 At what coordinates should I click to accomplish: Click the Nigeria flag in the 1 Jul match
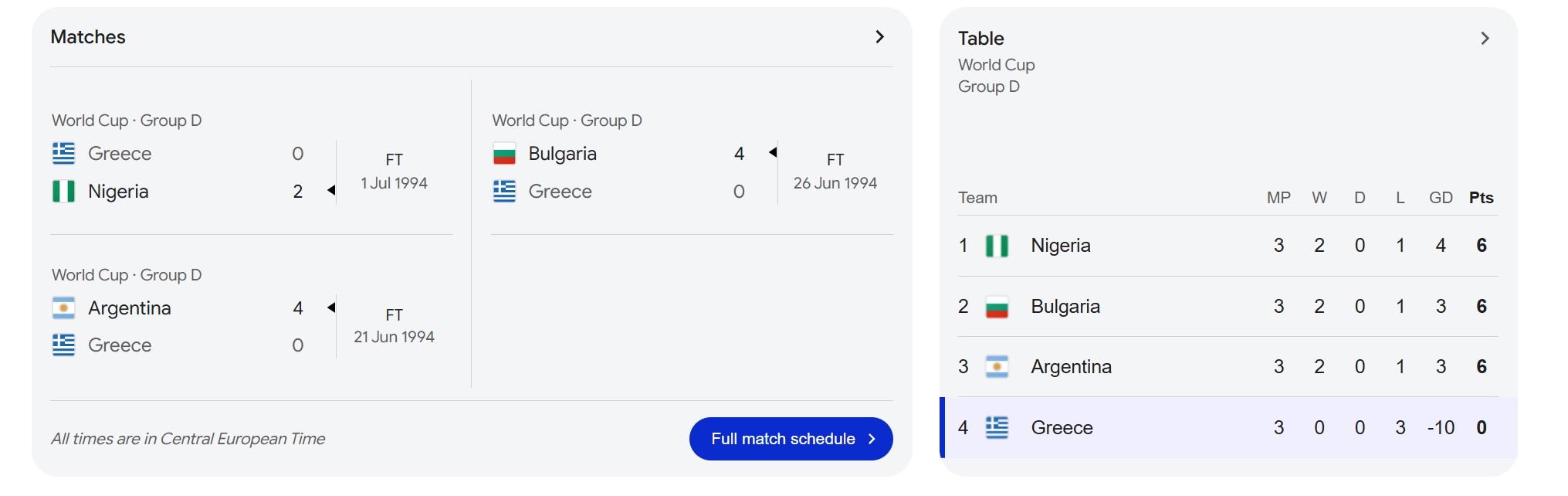point(63,191)
